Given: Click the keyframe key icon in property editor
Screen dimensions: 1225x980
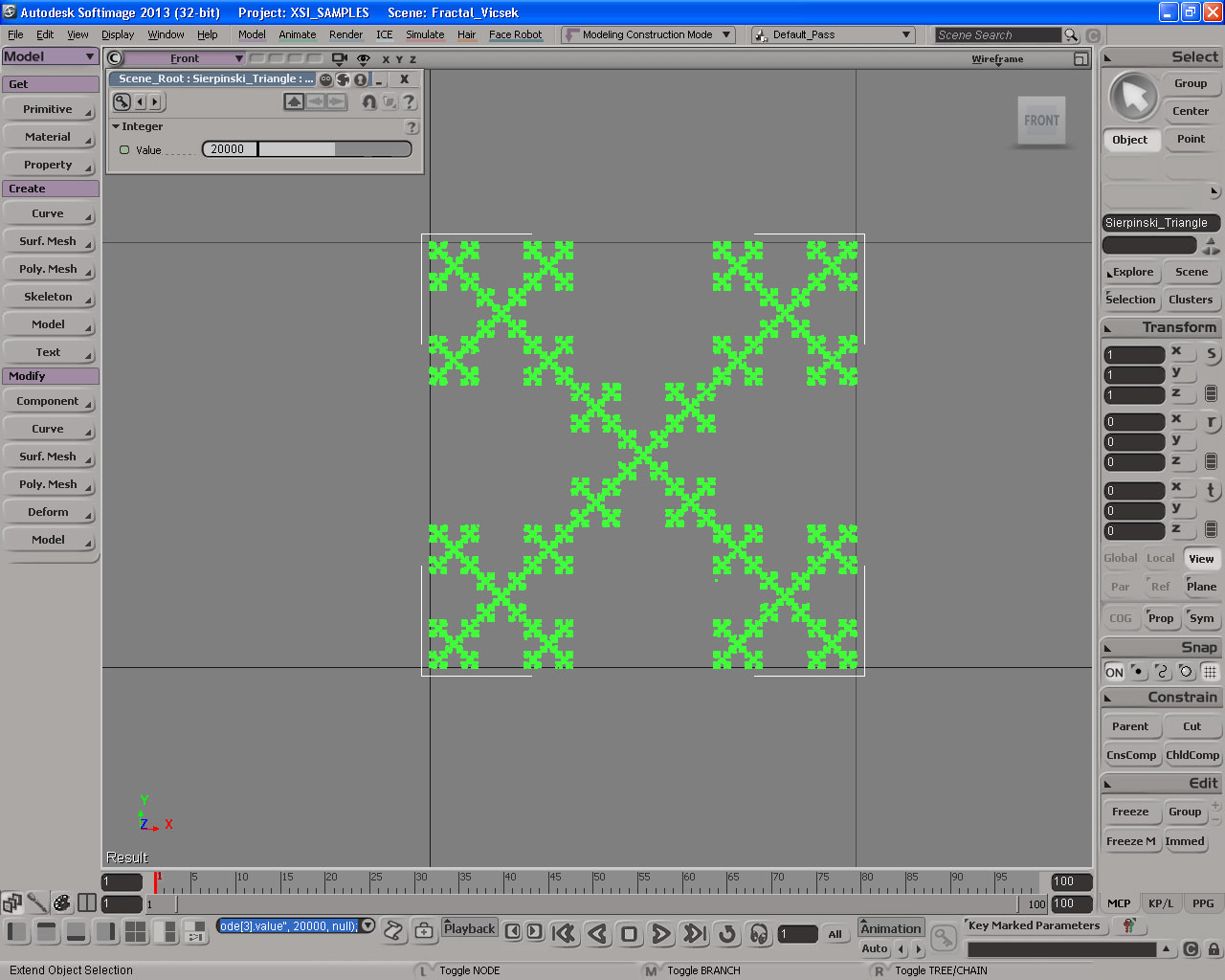Looking at the screenshot, I should click(x=122, y=101).
